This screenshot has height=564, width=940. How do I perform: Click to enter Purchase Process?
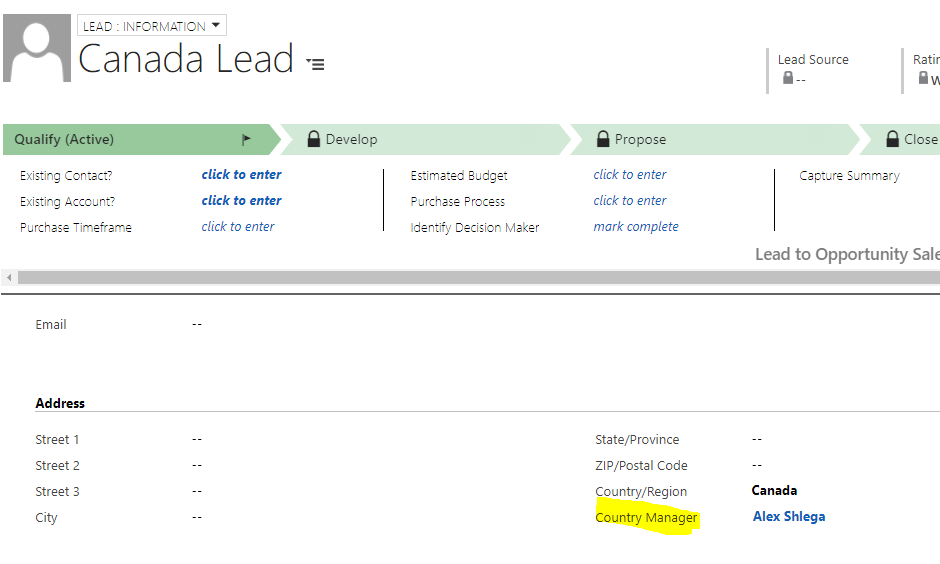[629, 200]
